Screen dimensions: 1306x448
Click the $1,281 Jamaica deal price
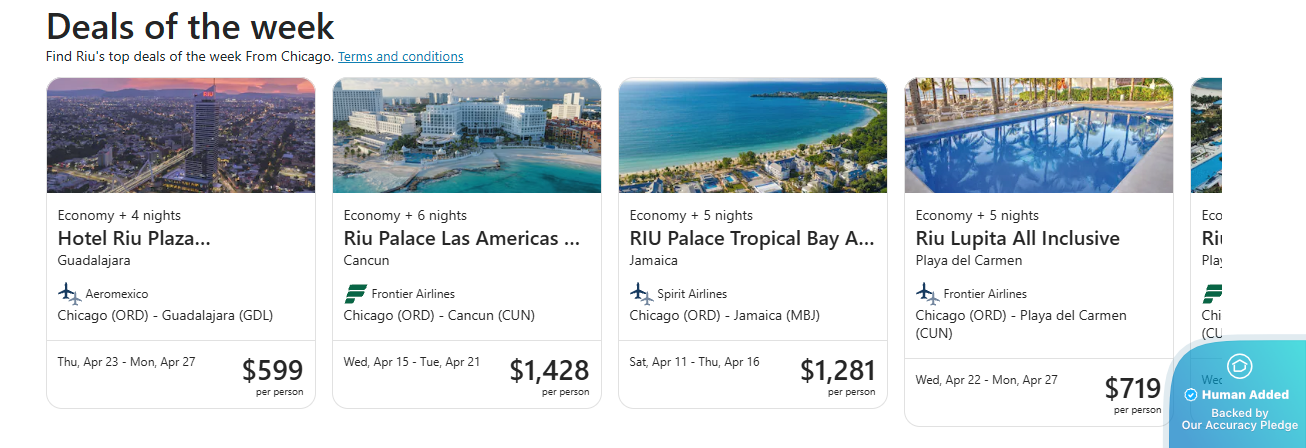837,371
